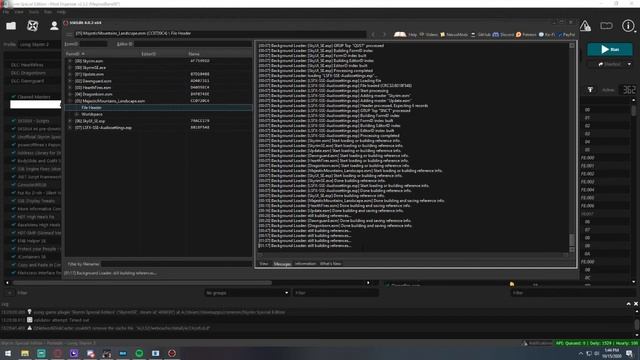Collapse the log panel arrow icon
Screen dimensions: 640x360
pos(628,304)
